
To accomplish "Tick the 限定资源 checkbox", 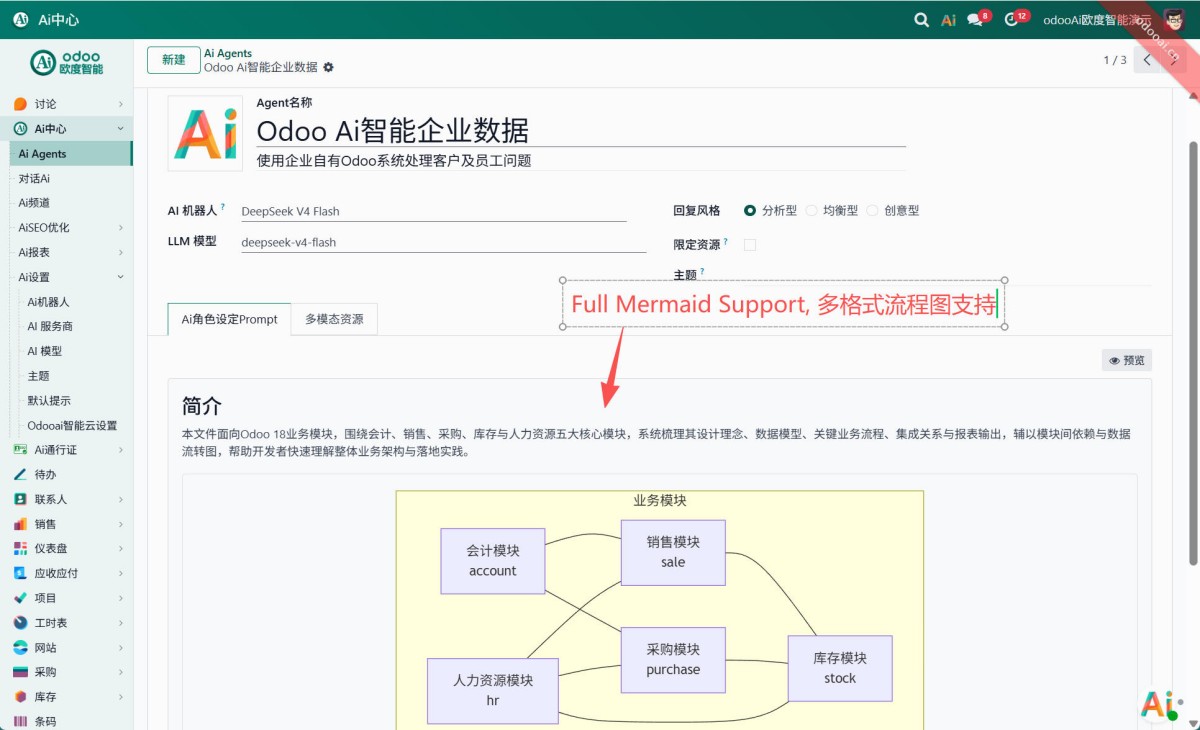I will click(x=750, y=245).
